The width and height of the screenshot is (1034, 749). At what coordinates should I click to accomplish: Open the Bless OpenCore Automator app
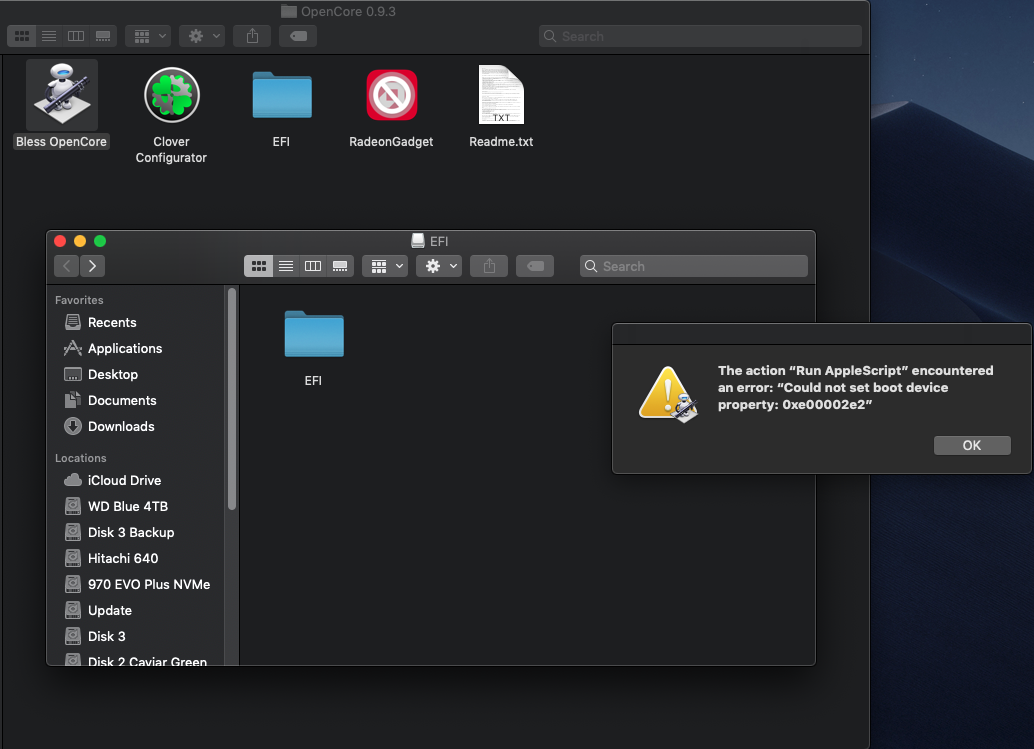[61, 96]
